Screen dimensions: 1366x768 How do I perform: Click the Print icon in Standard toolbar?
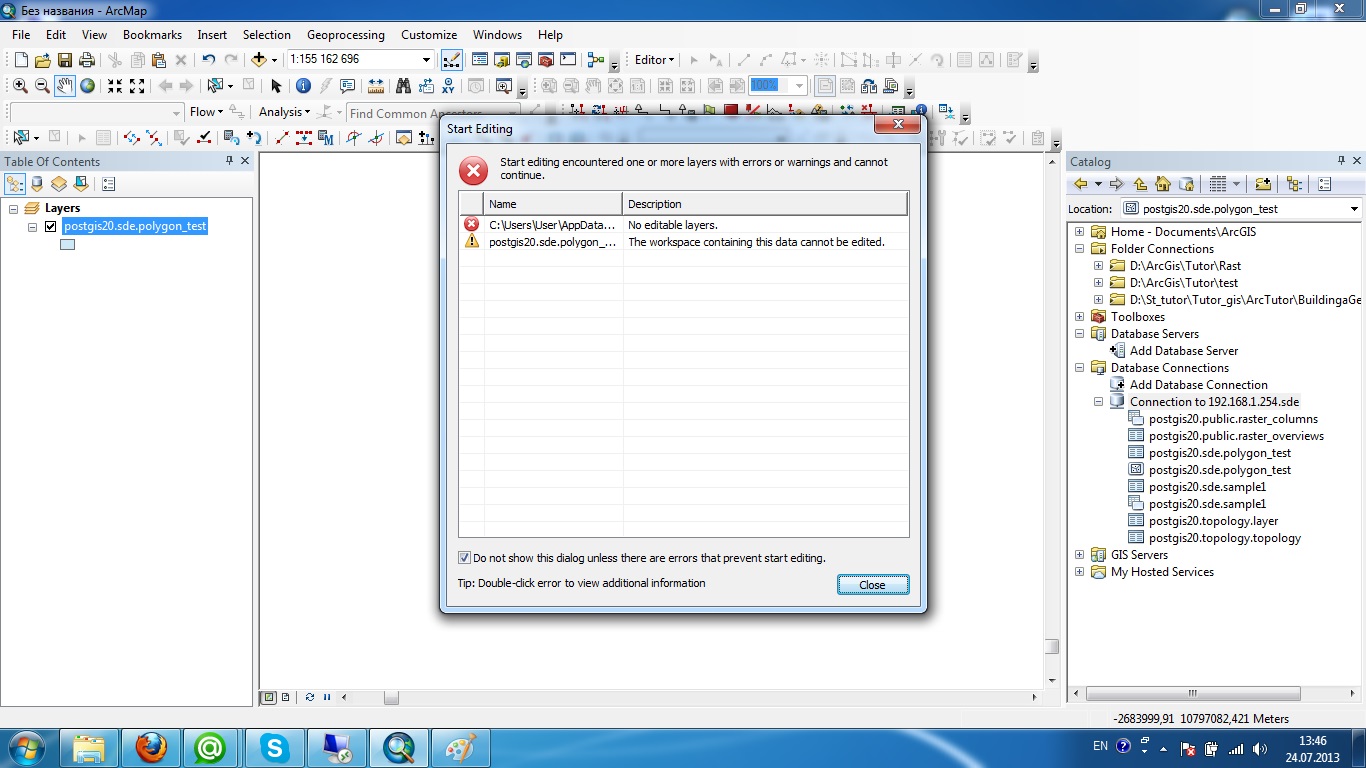(87, 60)
